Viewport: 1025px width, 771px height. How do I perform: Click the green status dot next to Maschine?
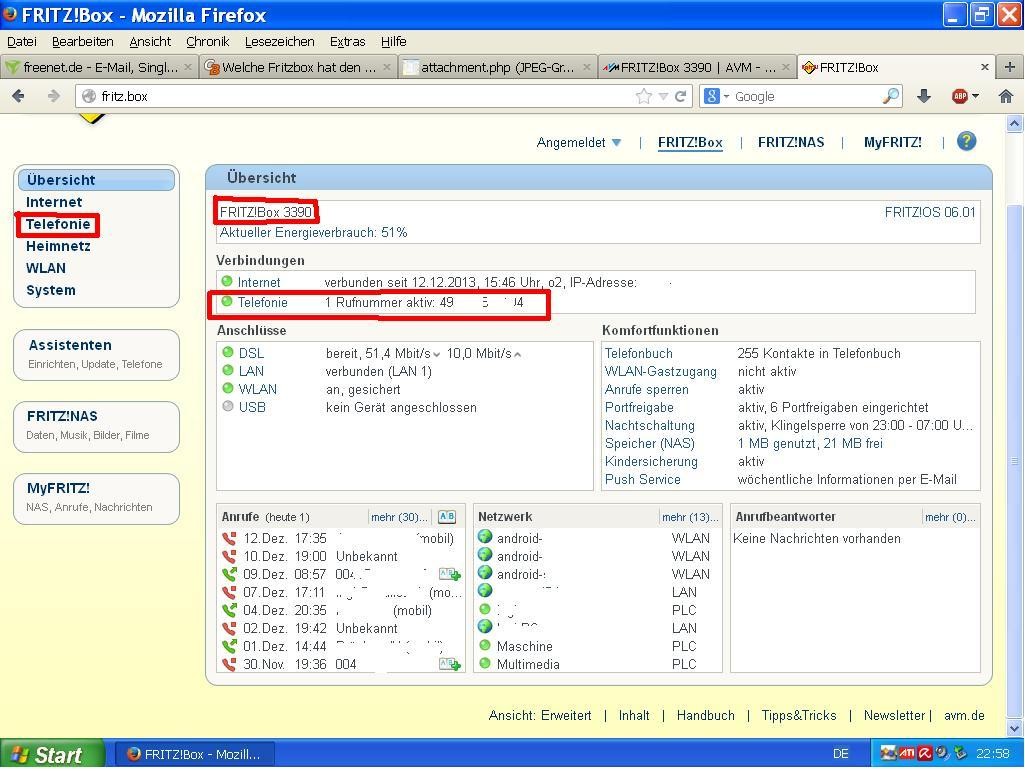point(485,645)
